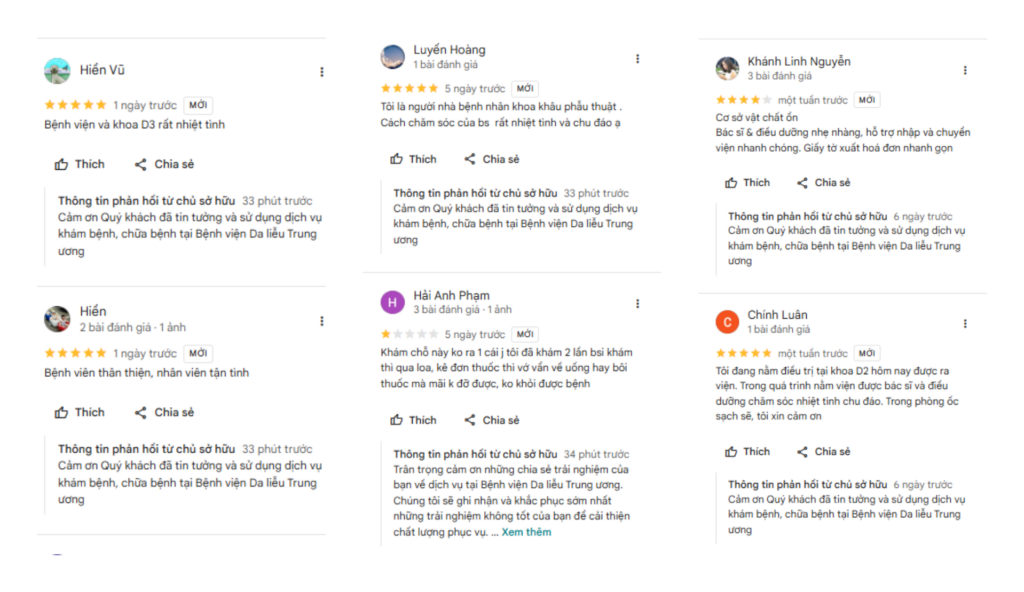Open three-dot menu on Hải Anh Phạm's review
Image resolution: width=1024 pixels, height=592 pixels.
(637, 303)
